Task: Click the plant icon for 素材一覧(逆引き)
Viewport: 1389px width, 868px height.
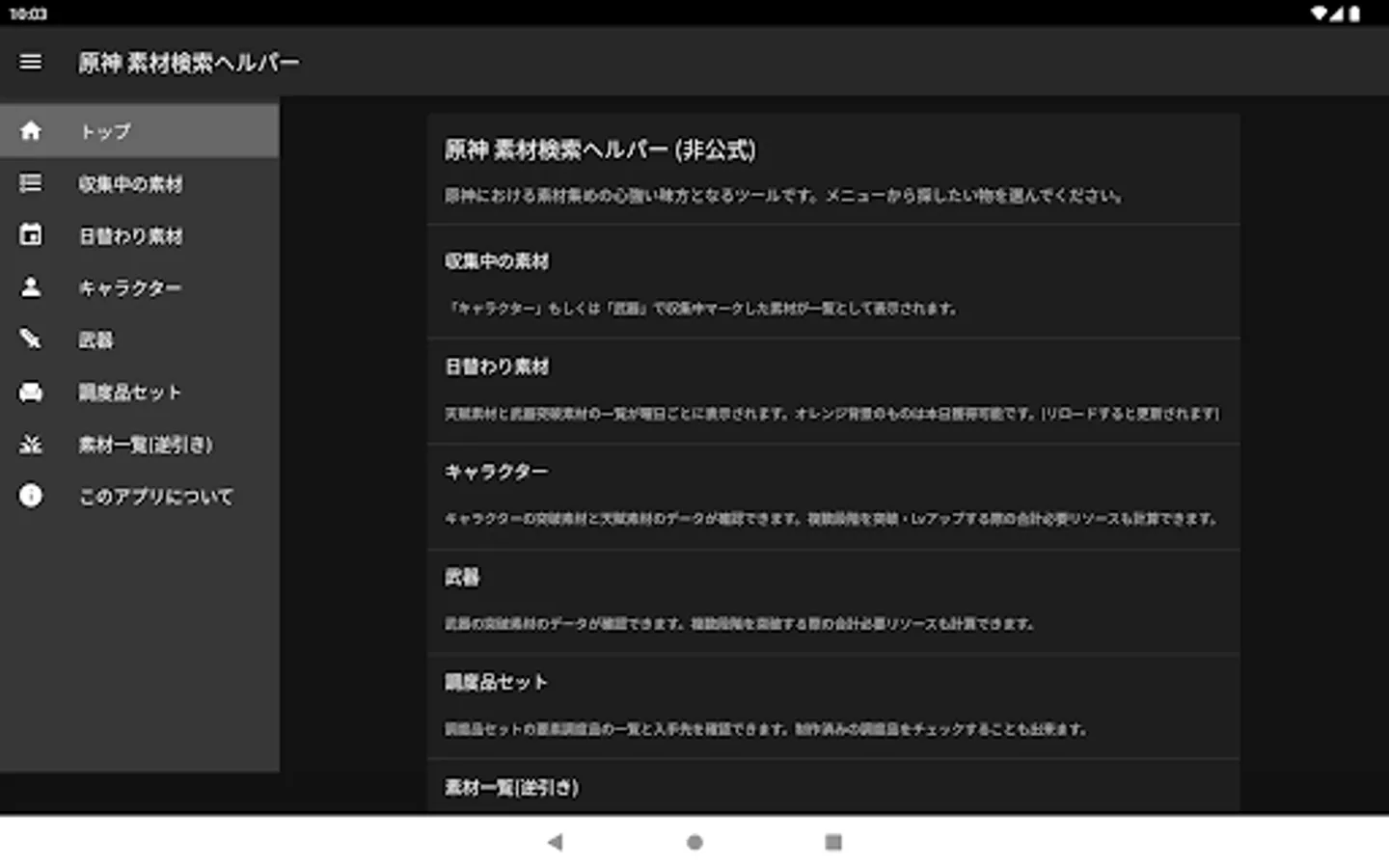Action: [x=31, y=444]
